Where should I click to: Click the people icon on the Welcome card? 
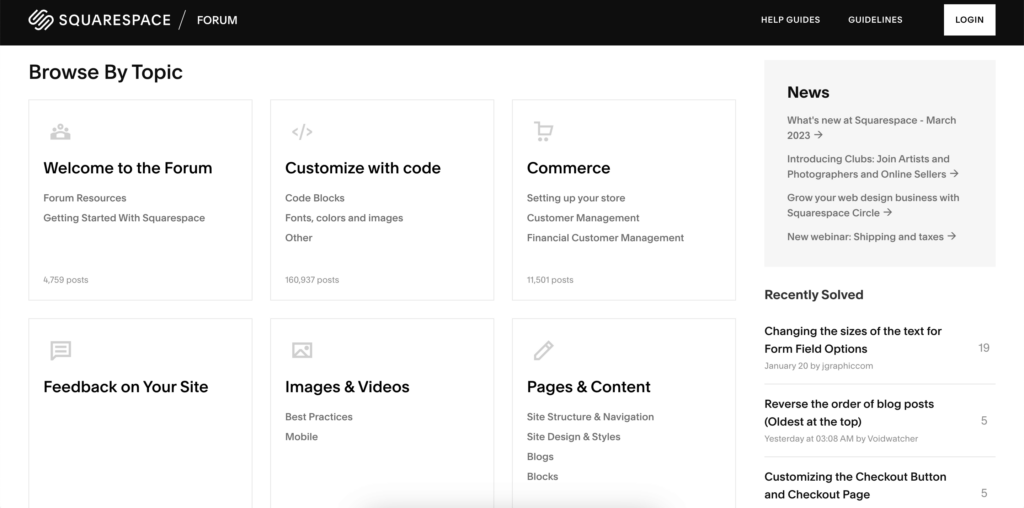pos(60,132)
